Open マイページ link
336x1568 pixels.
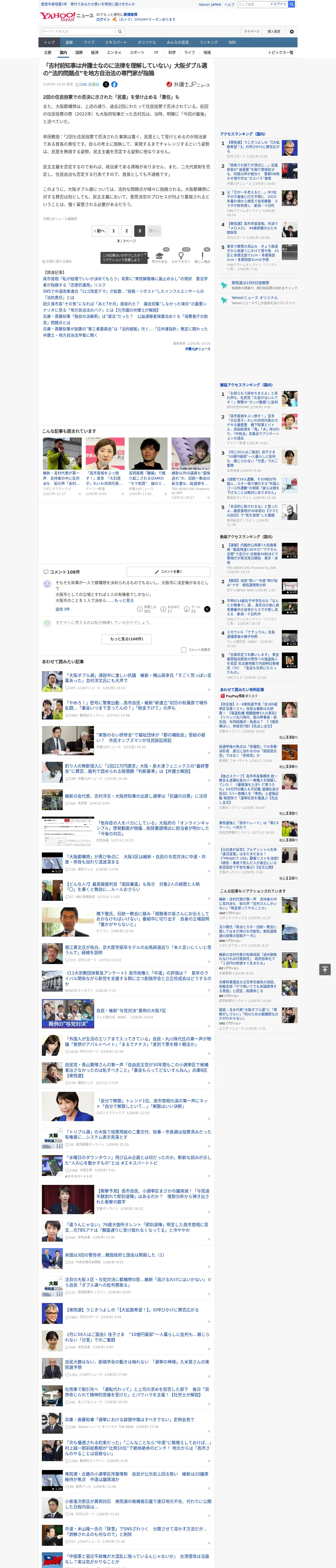point(252,31)
